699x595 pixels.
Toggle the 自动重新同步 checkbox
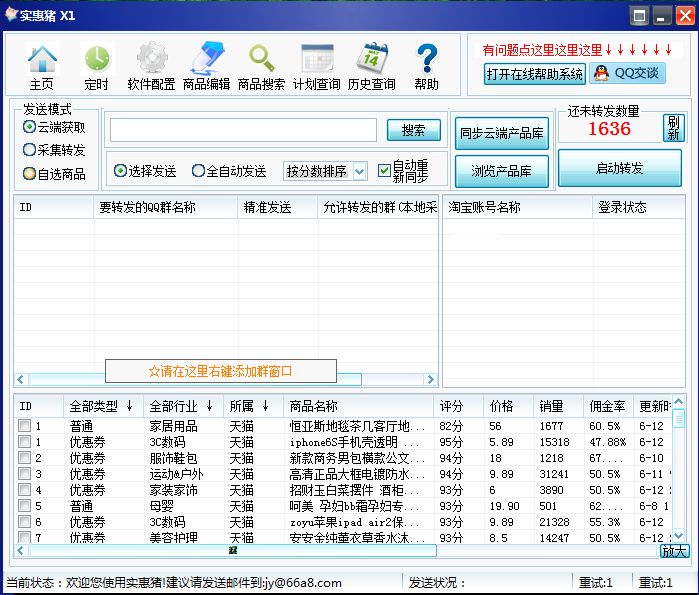(x=384, y=171)
